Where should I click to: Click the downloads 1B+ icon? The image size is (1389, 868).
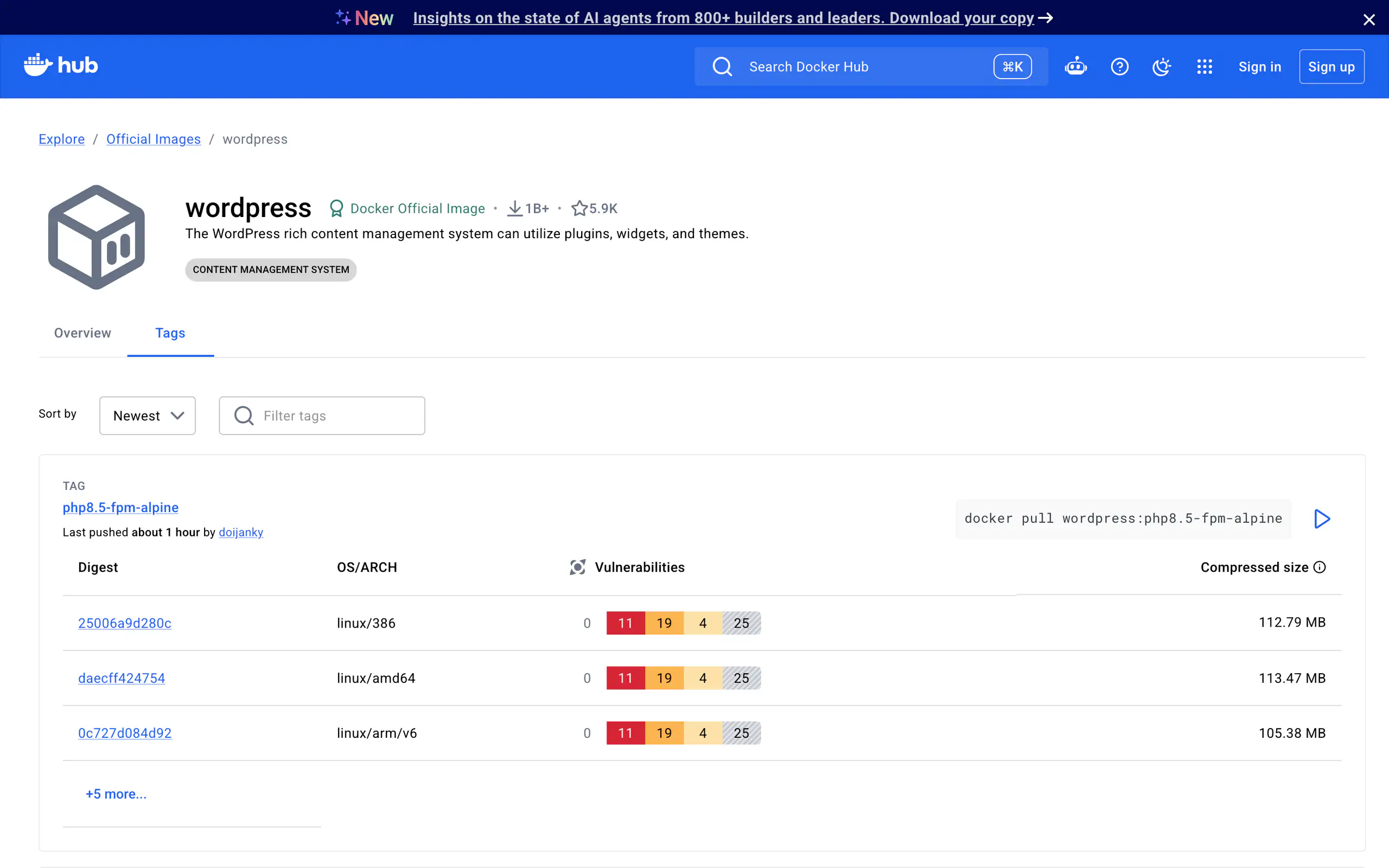[x=515, y=208]
